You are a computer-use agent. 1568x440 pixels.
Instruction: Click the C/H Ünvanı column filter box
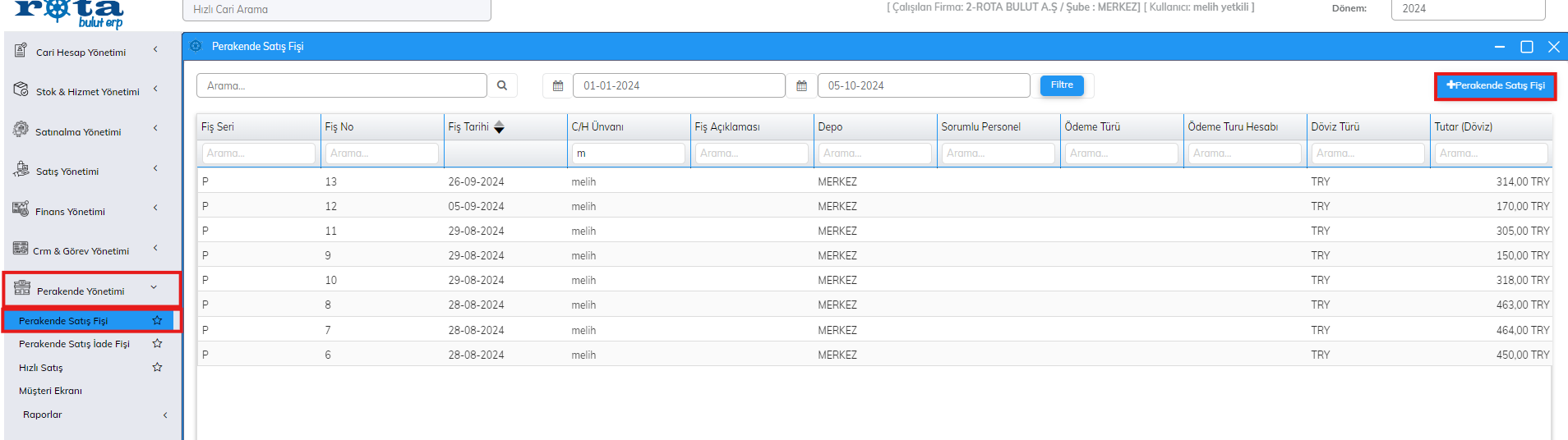(628, 154)
